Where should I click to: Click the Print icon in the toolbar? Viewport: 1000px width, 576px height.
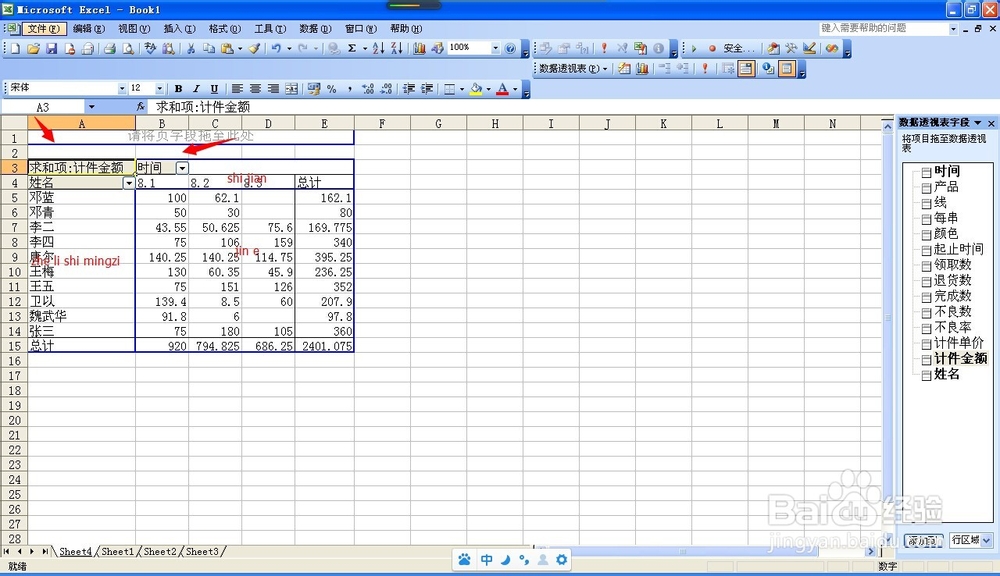tap(110, 48)
